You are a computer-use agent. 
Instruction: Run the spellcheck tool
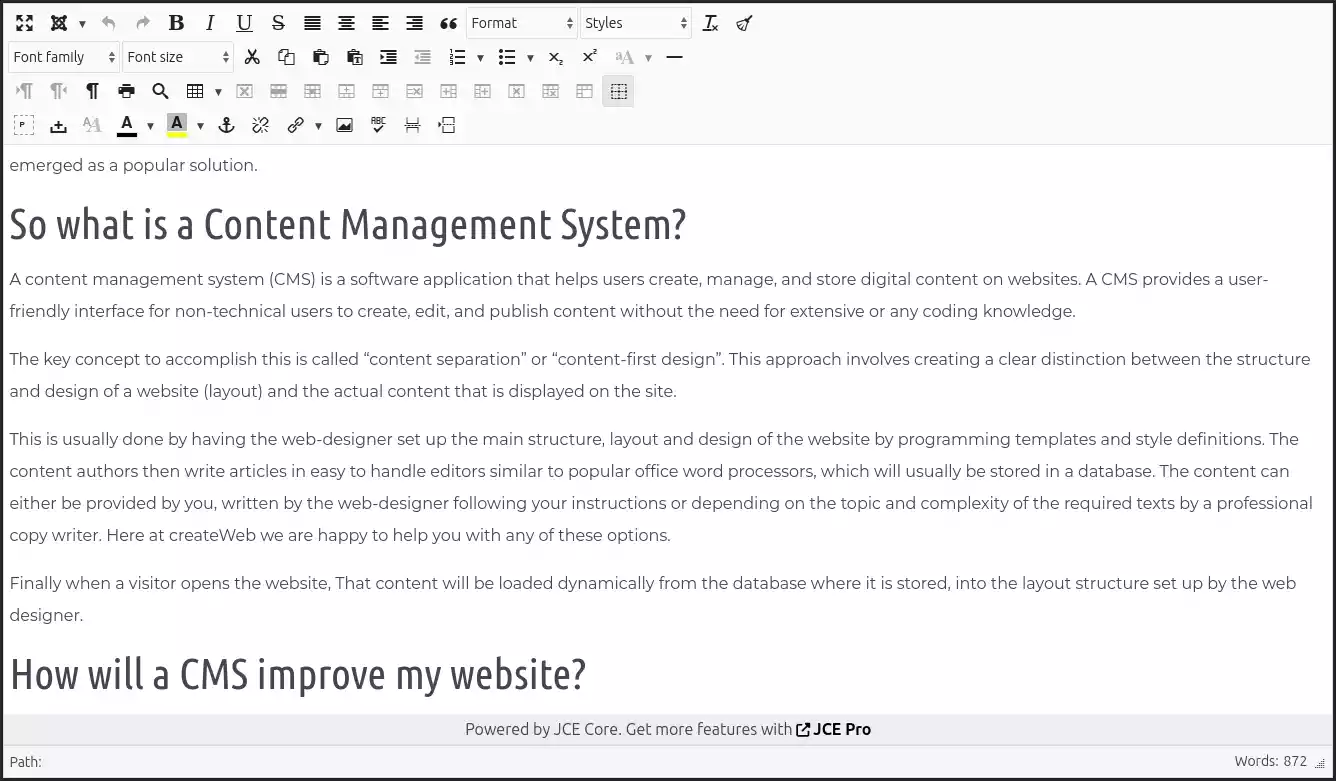tap(378, 125)
